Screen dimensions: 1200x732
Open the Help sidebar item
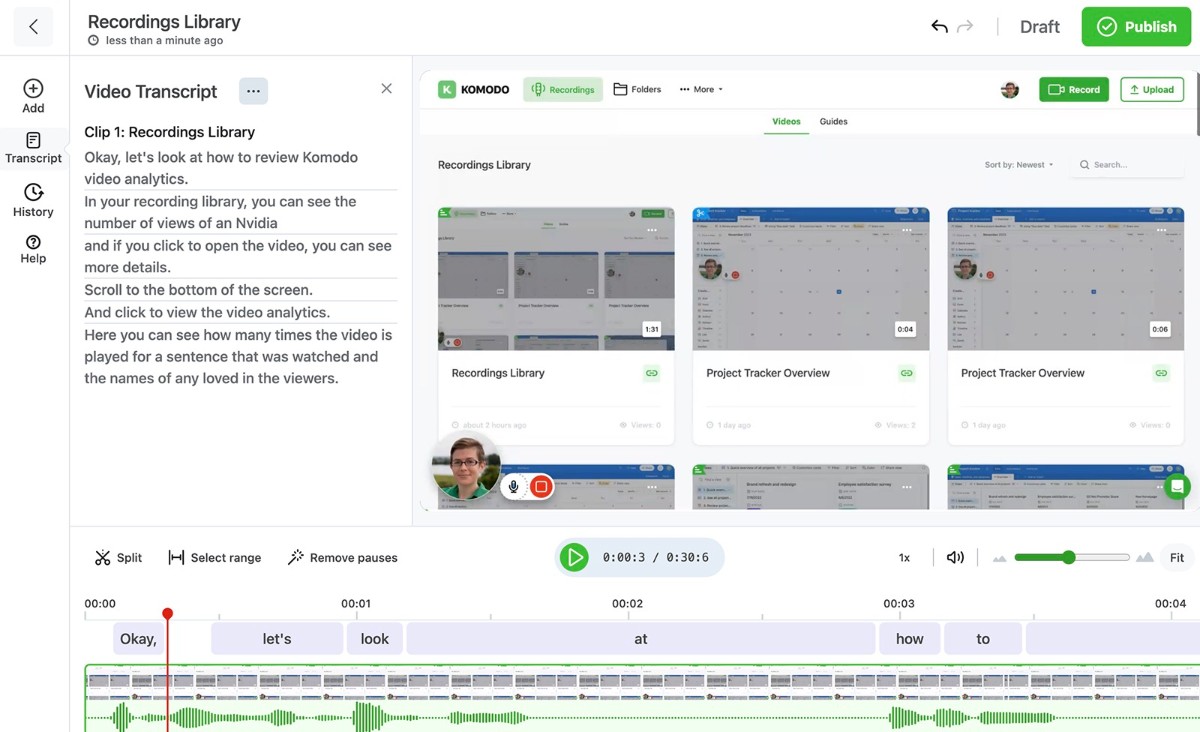point(33,249)
